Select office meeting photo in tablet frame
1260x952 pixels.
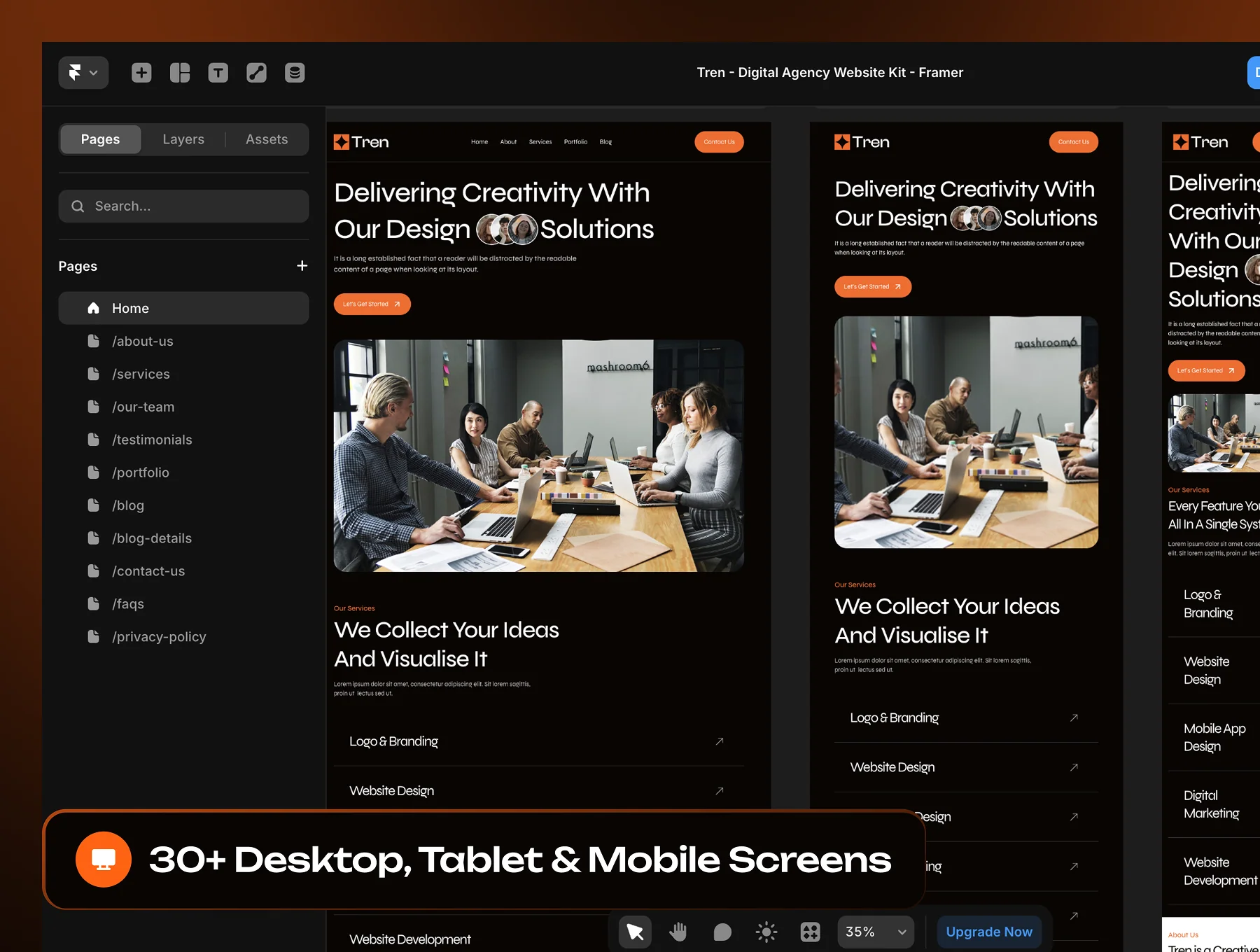coord(966,432)
